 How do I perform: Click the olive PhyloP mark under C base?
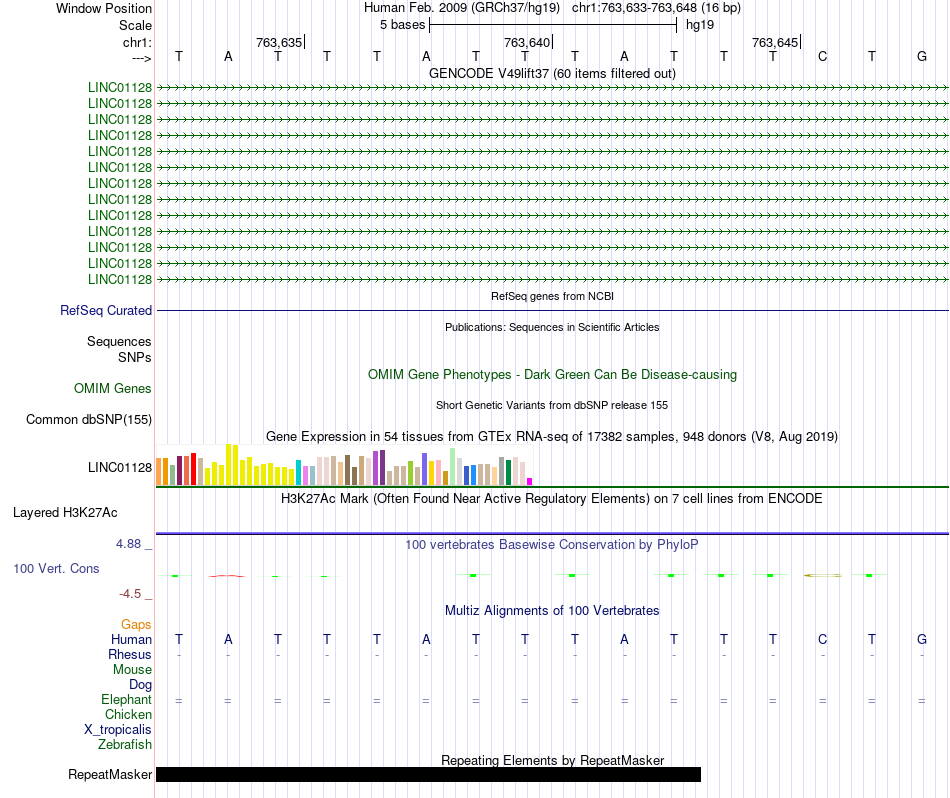[x=823, y=575]
